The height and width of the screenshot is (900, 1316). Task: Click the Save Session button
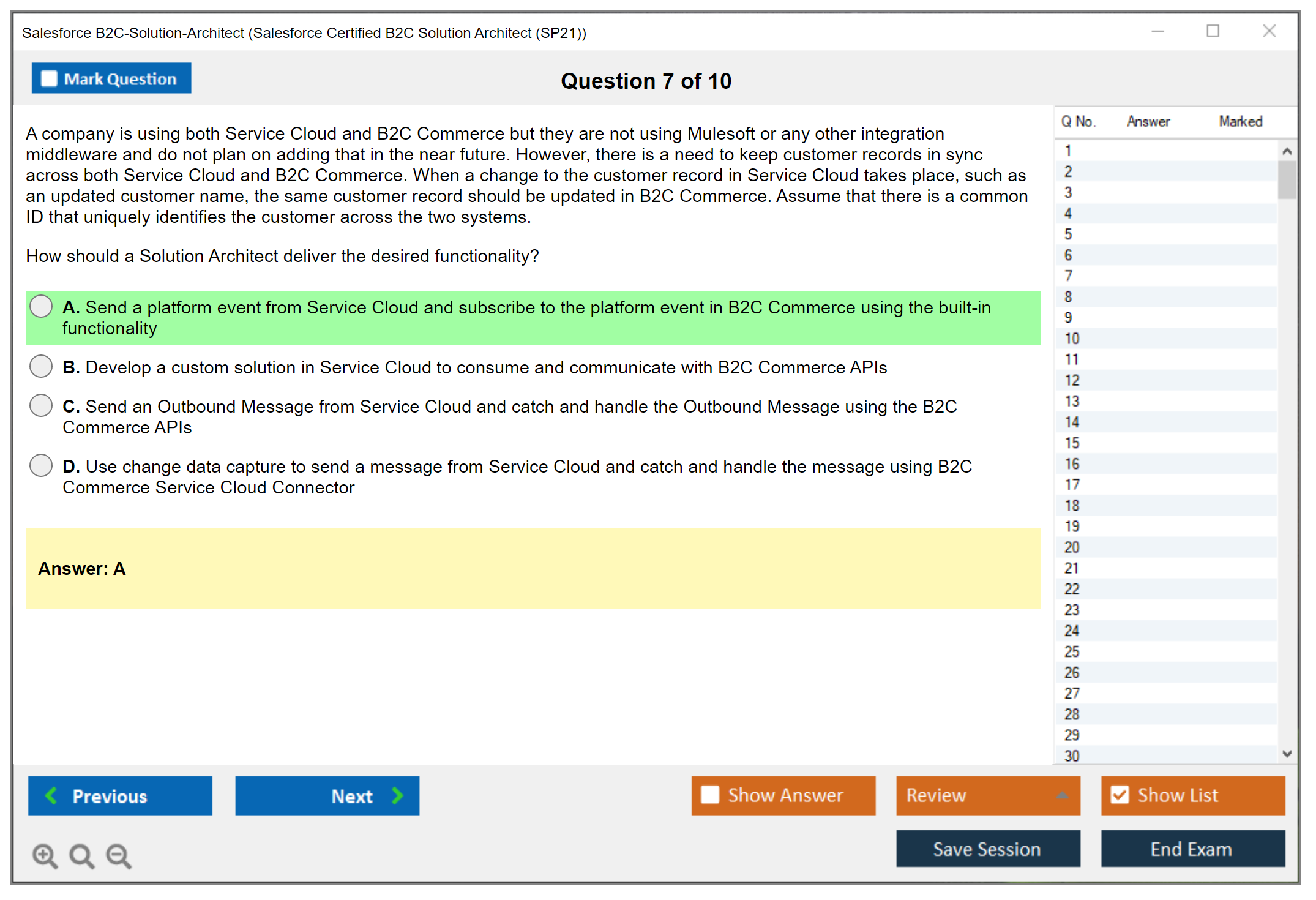987,849
